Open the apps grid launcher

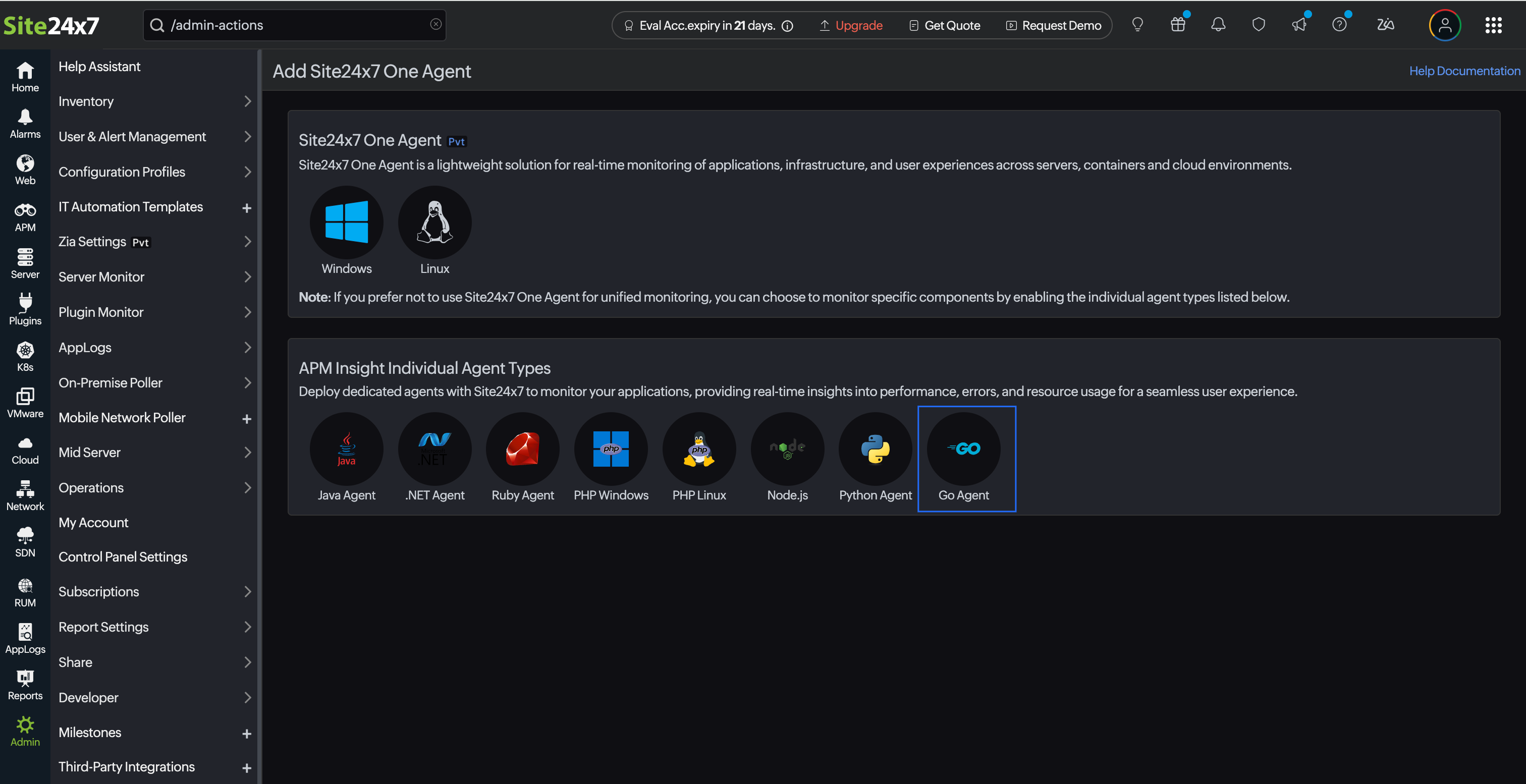pyautogui.click(x=1493, y=25)
